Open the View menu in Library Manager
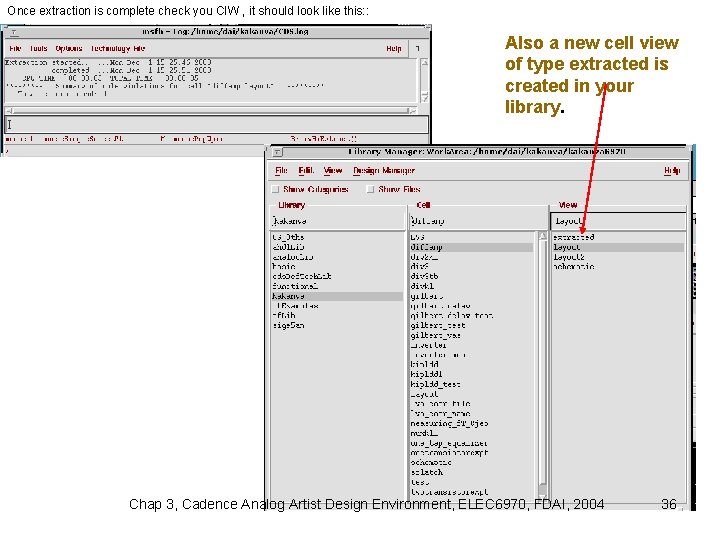The height and width of the screenshot is (540, 720). [x=333, y=170]
